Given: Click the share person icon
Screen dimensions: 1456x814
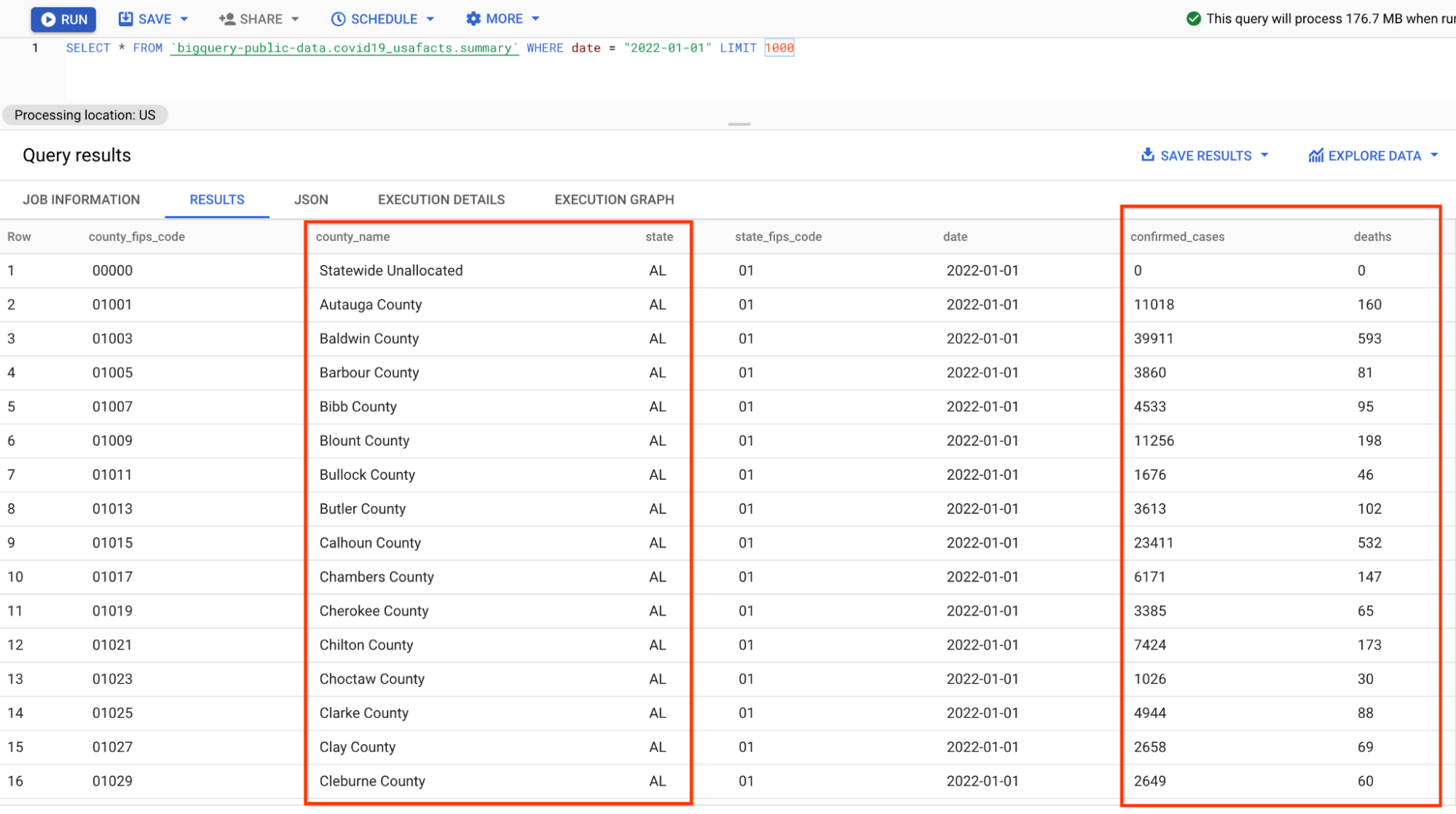Looking at the screenshot, I should 227,18.
